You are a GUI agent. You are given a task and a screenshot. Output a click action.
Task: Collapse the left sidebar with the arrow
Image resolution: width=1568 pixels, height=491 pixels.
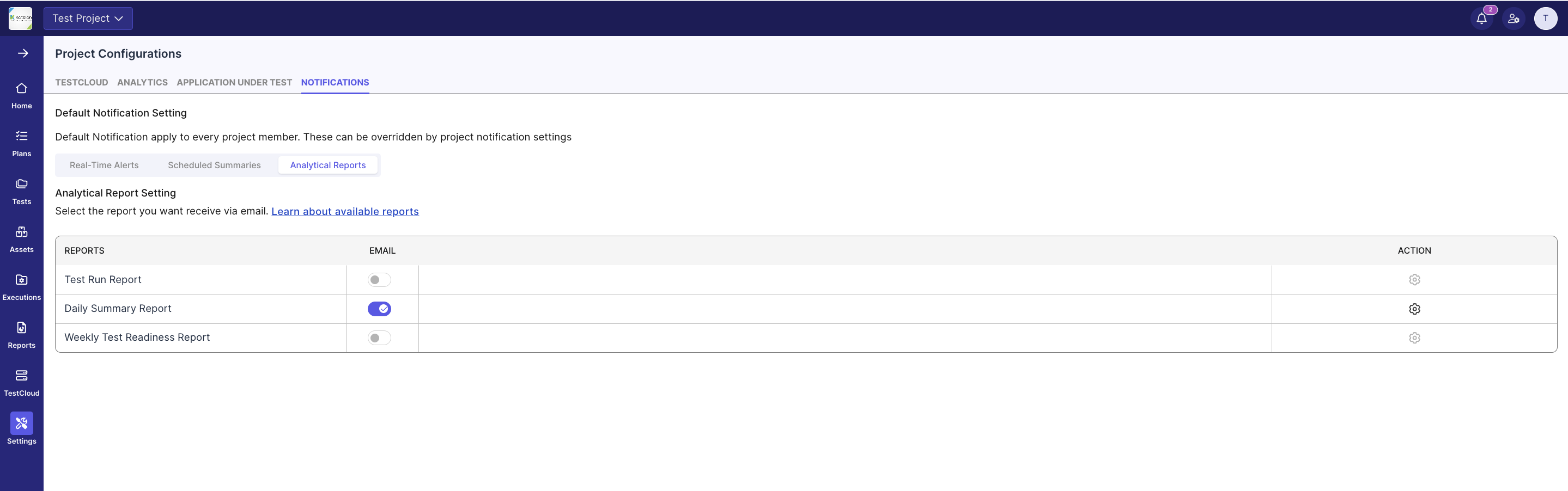coord(22,53)
